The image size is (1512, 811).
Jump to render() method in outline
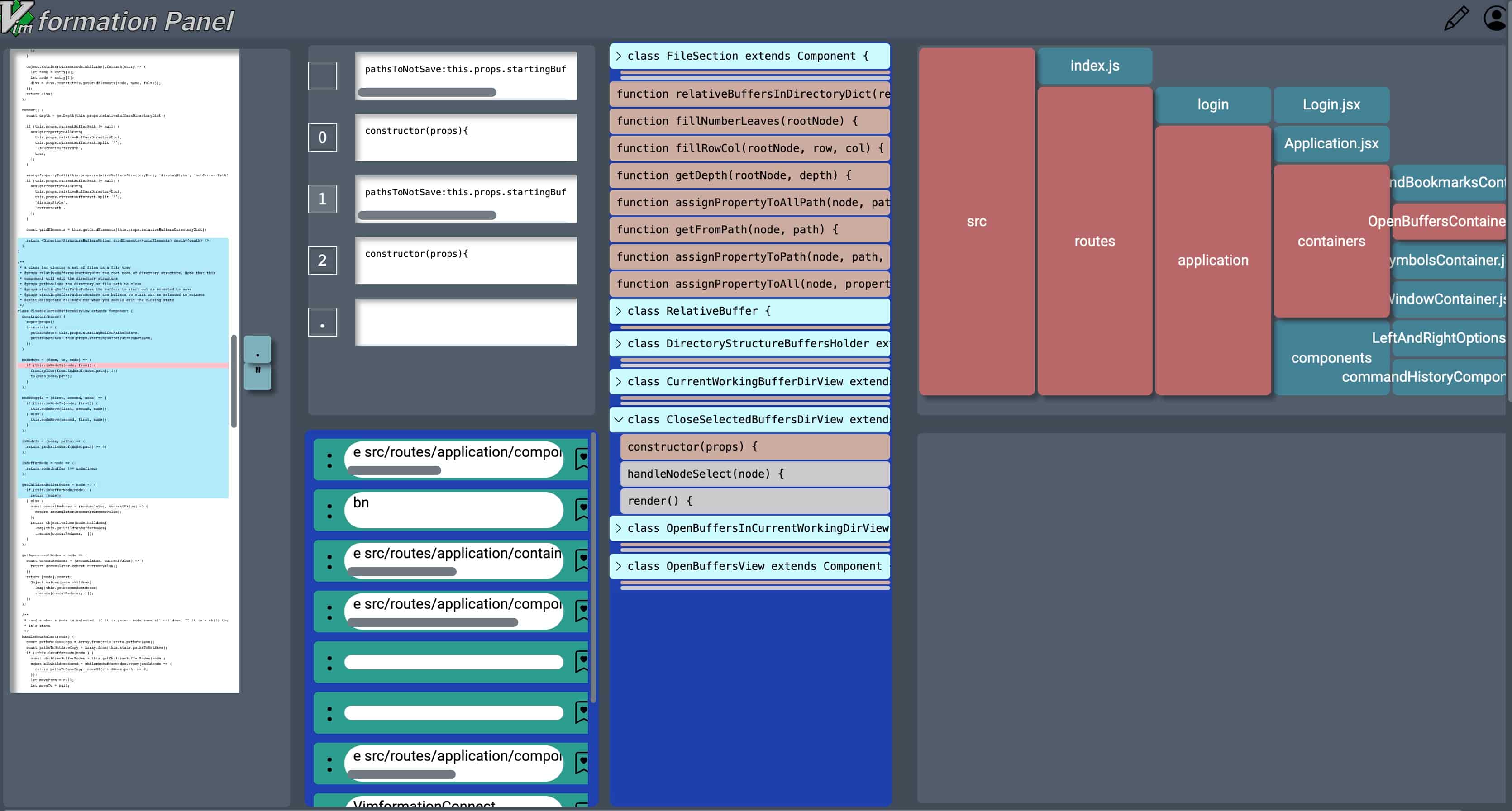tap(755, 501)
